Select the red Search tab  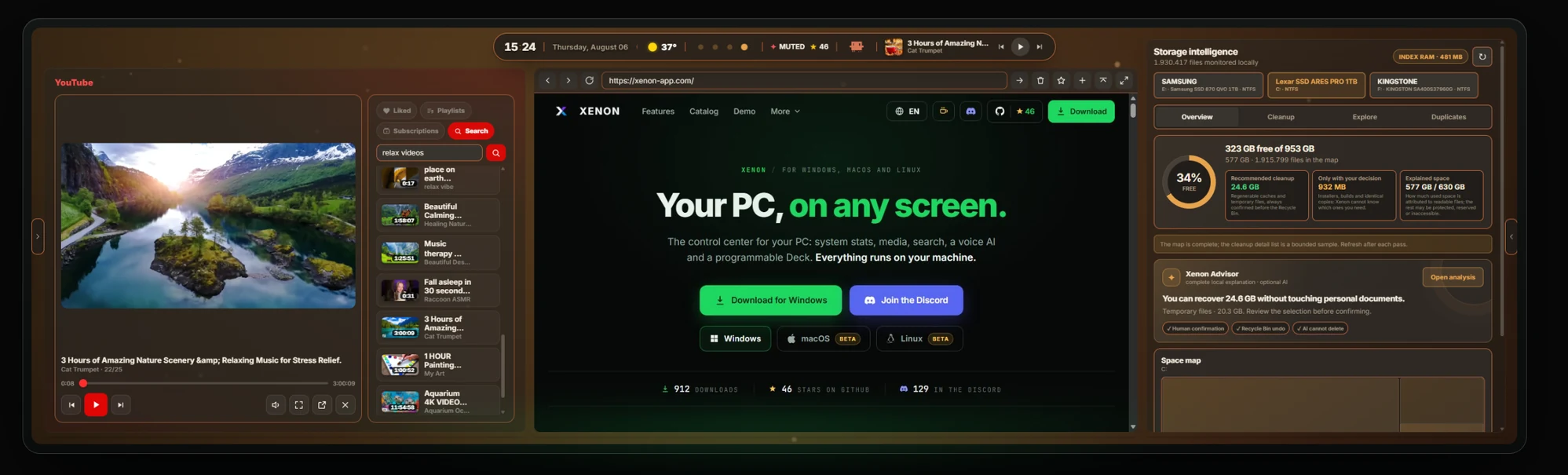tap(471, 131)
